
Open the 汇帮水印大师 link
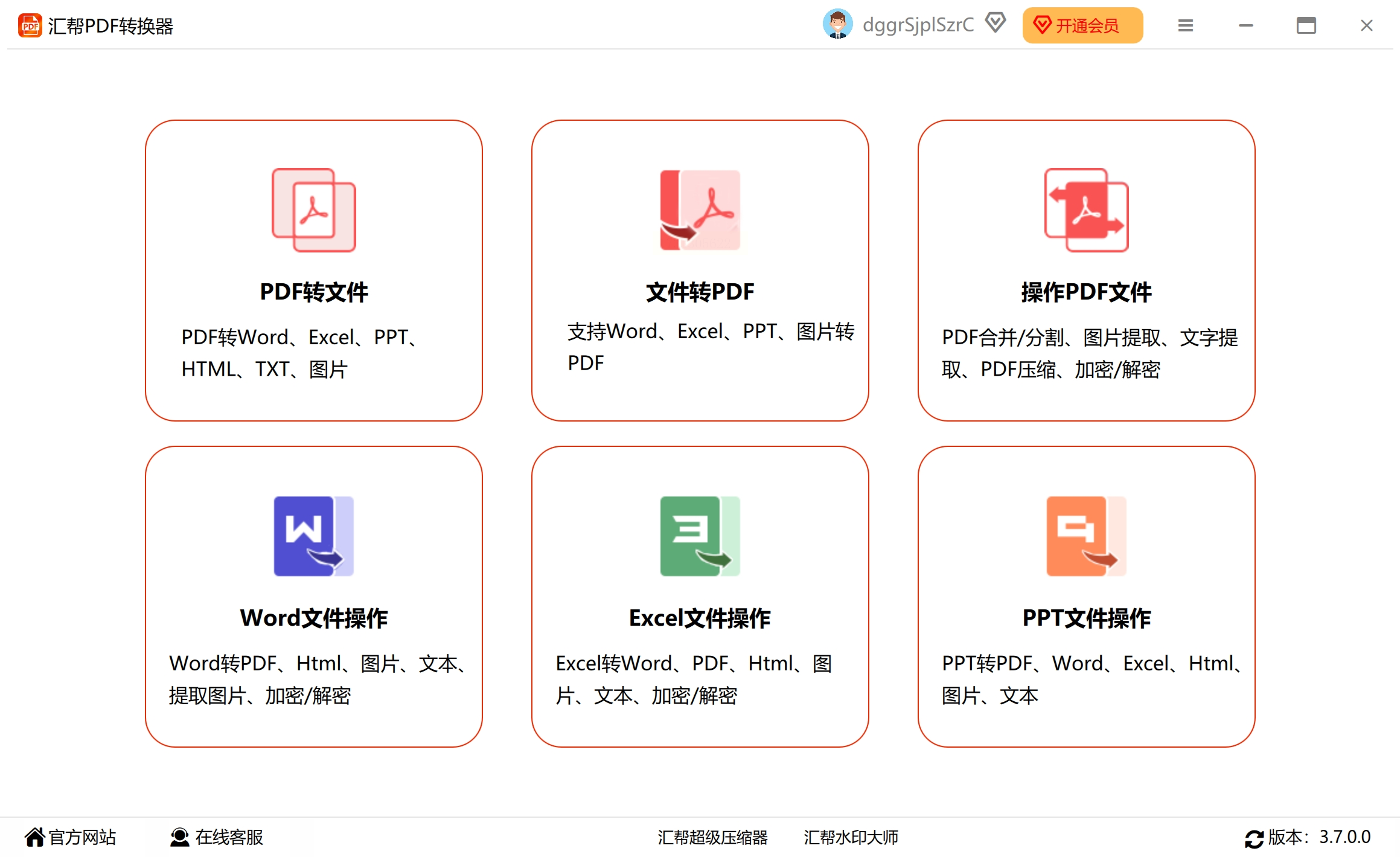coord(851,838)
